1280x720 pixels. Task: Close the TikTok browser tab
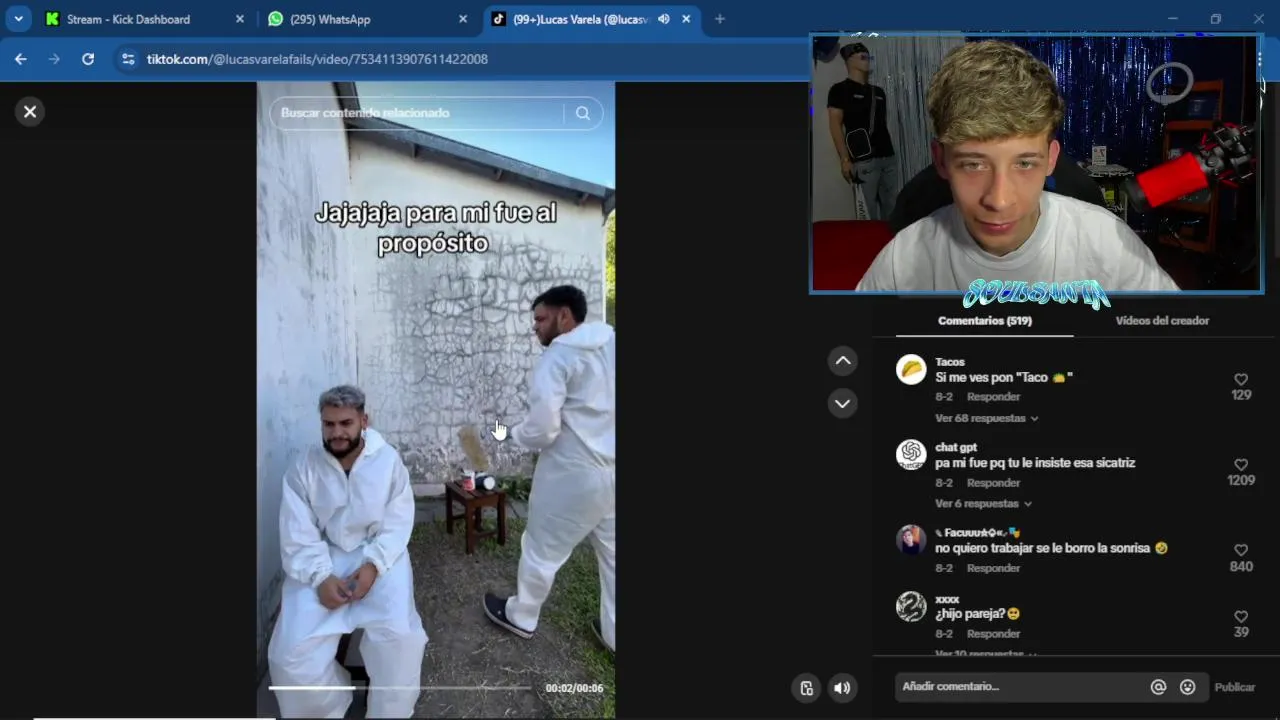coord(686,19)
